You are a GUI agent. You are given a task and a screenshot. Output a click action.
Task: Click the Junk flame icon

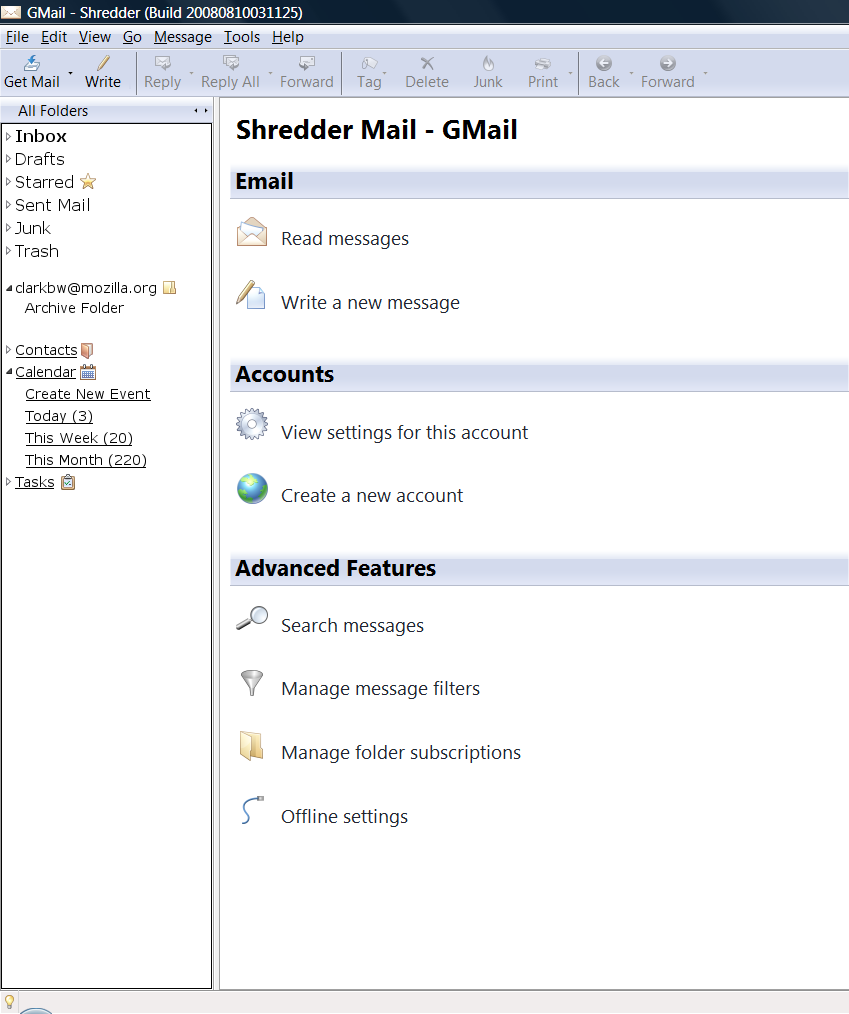[488, 63]
